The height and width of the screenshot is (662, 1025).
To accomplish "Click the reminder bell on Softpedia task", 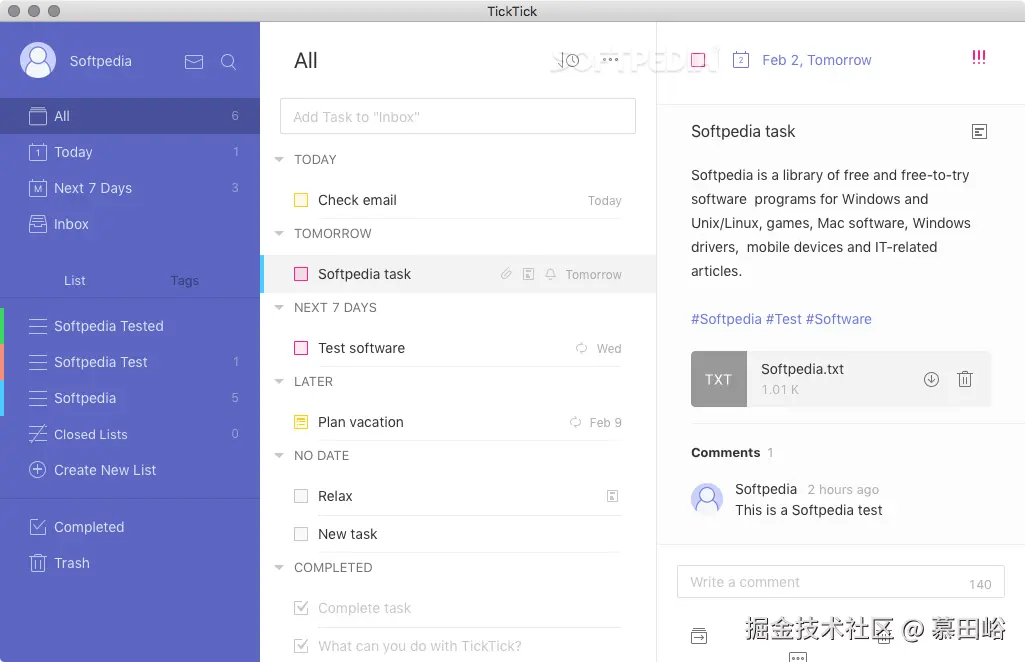I will [550, 274].
